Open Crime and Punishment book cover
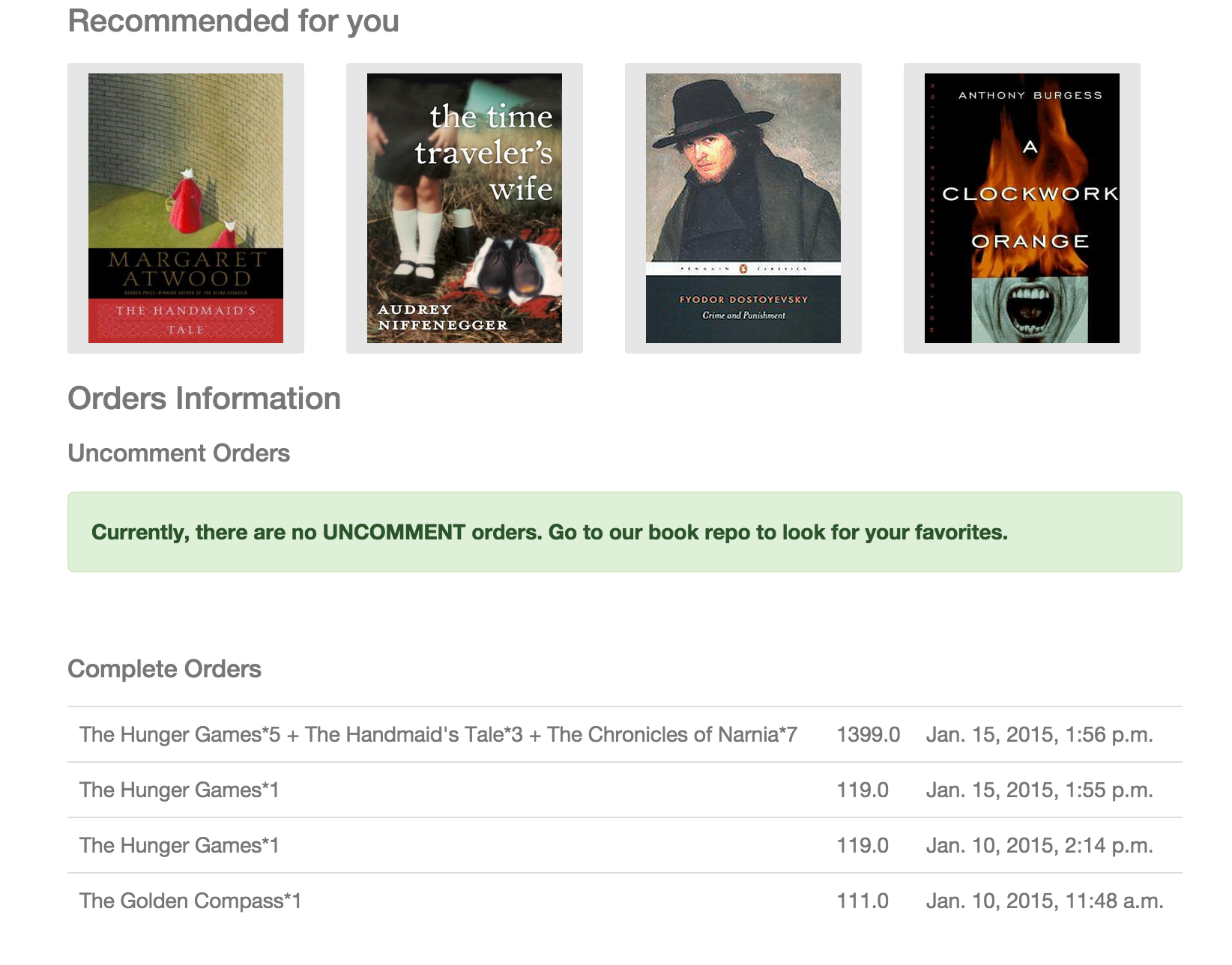Image resolution: width=1232 pixels, height=965 pixels. [743, 208]
